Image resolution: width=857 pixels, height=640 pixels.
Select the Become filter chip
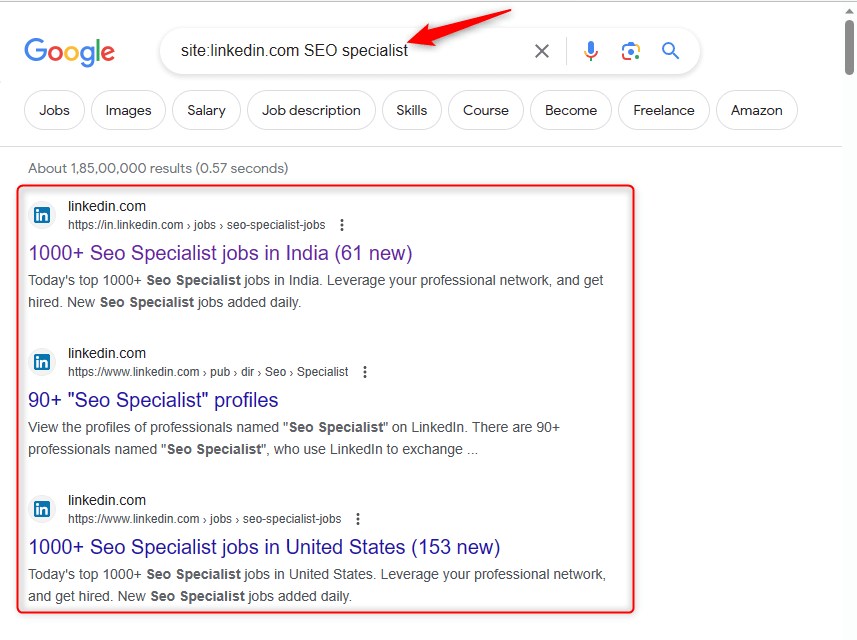(x=571, y=110)
